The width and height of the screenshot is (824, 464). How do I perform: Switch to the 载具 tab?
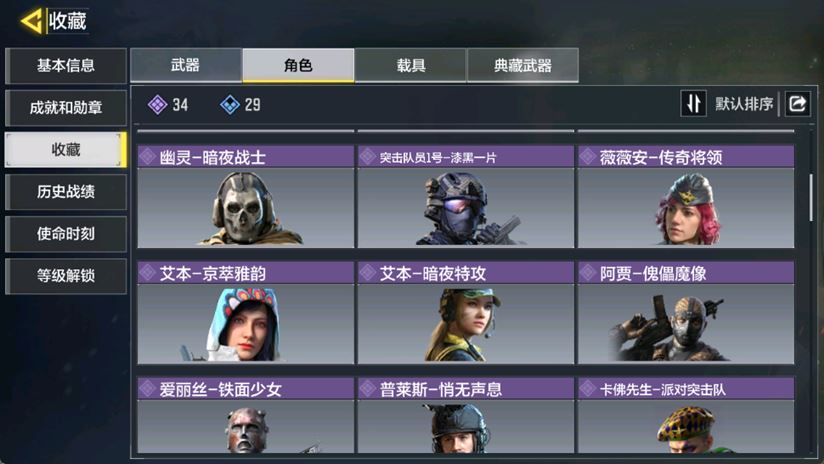click(x=410, y=65)
